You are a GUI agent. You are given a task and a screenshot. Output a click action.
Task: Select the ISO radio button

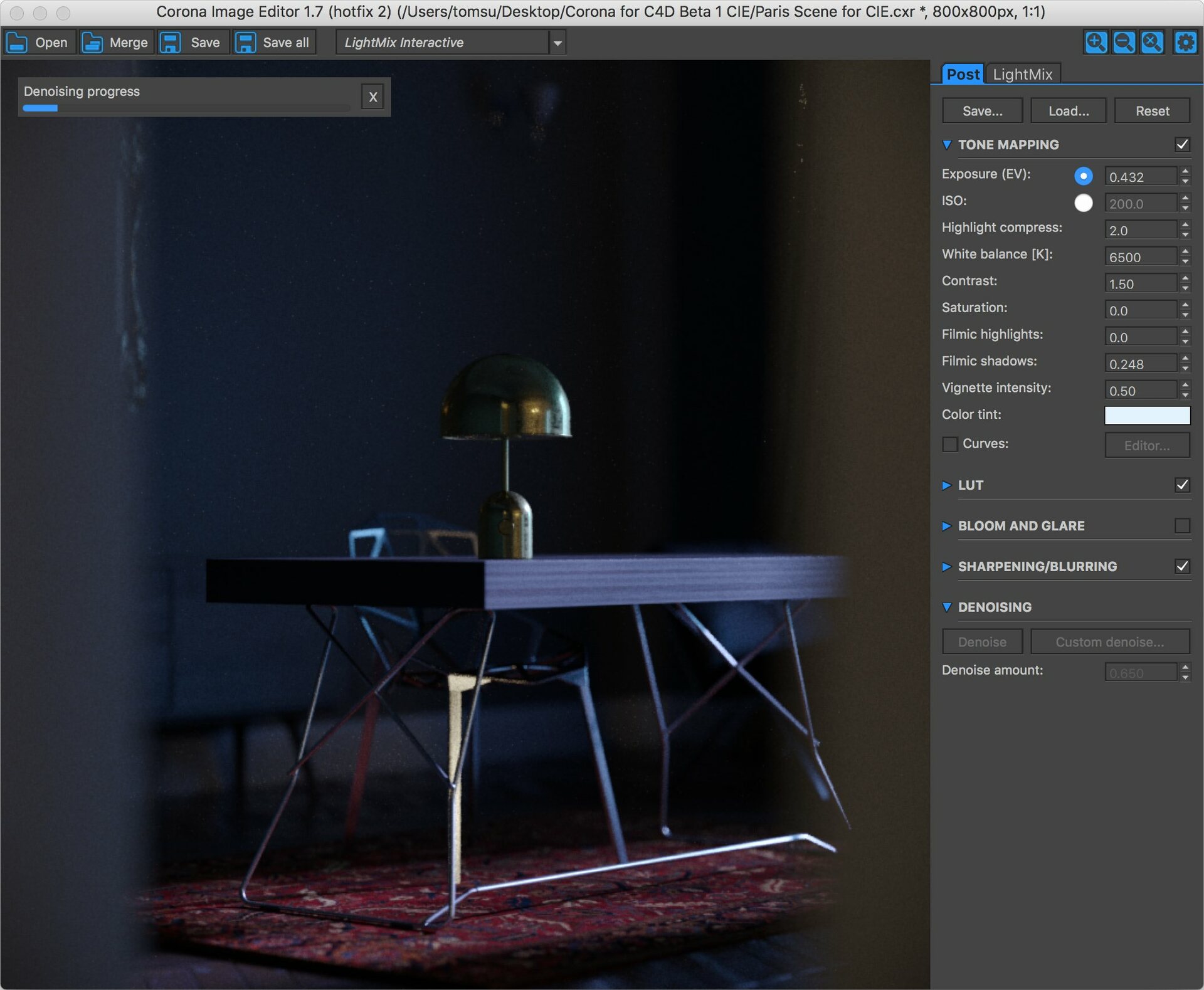tap(1083, 203)
